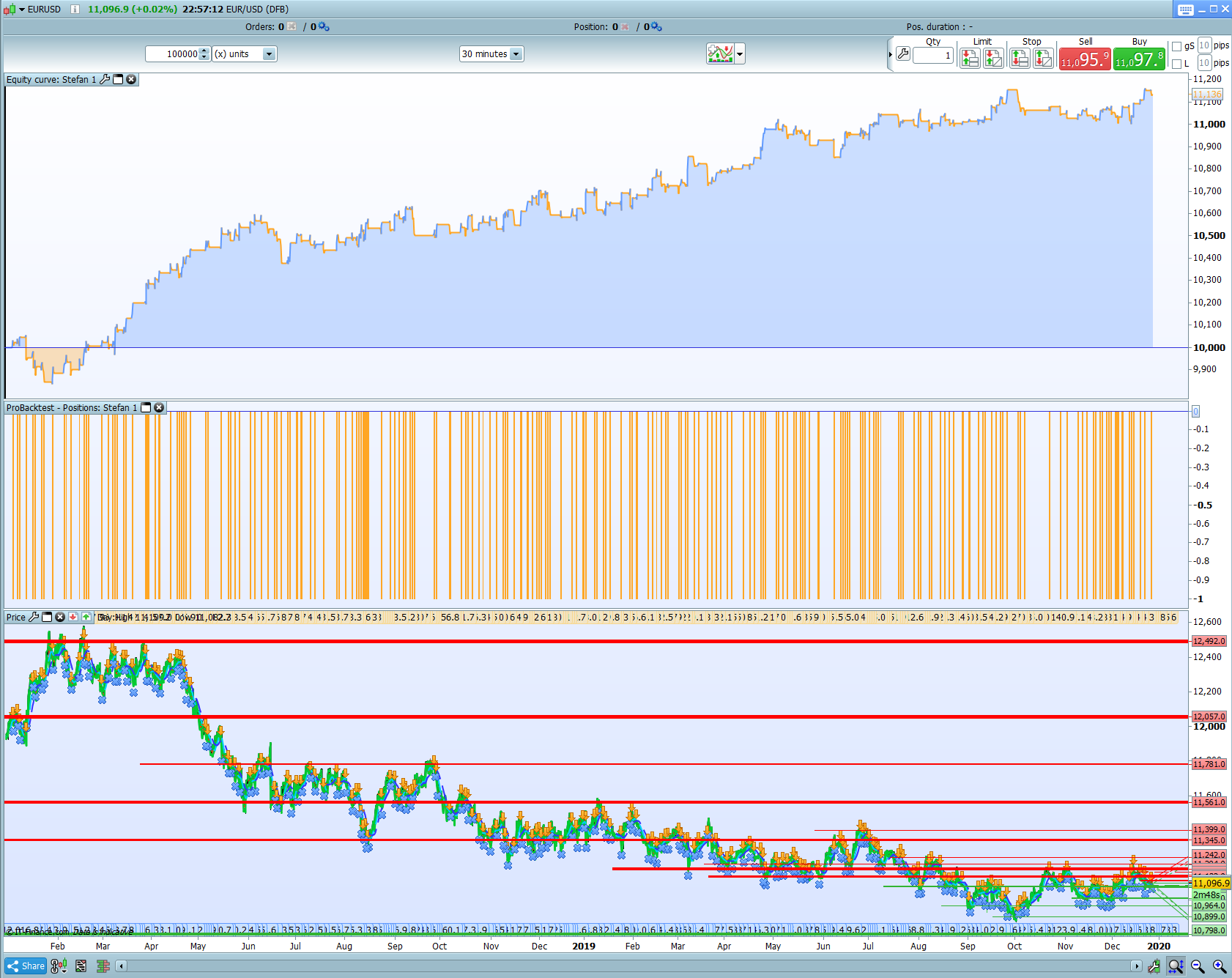Click the 11,096.9 current price label
Viewport: 1232px width, 978px height.
tap(1211, 883)
